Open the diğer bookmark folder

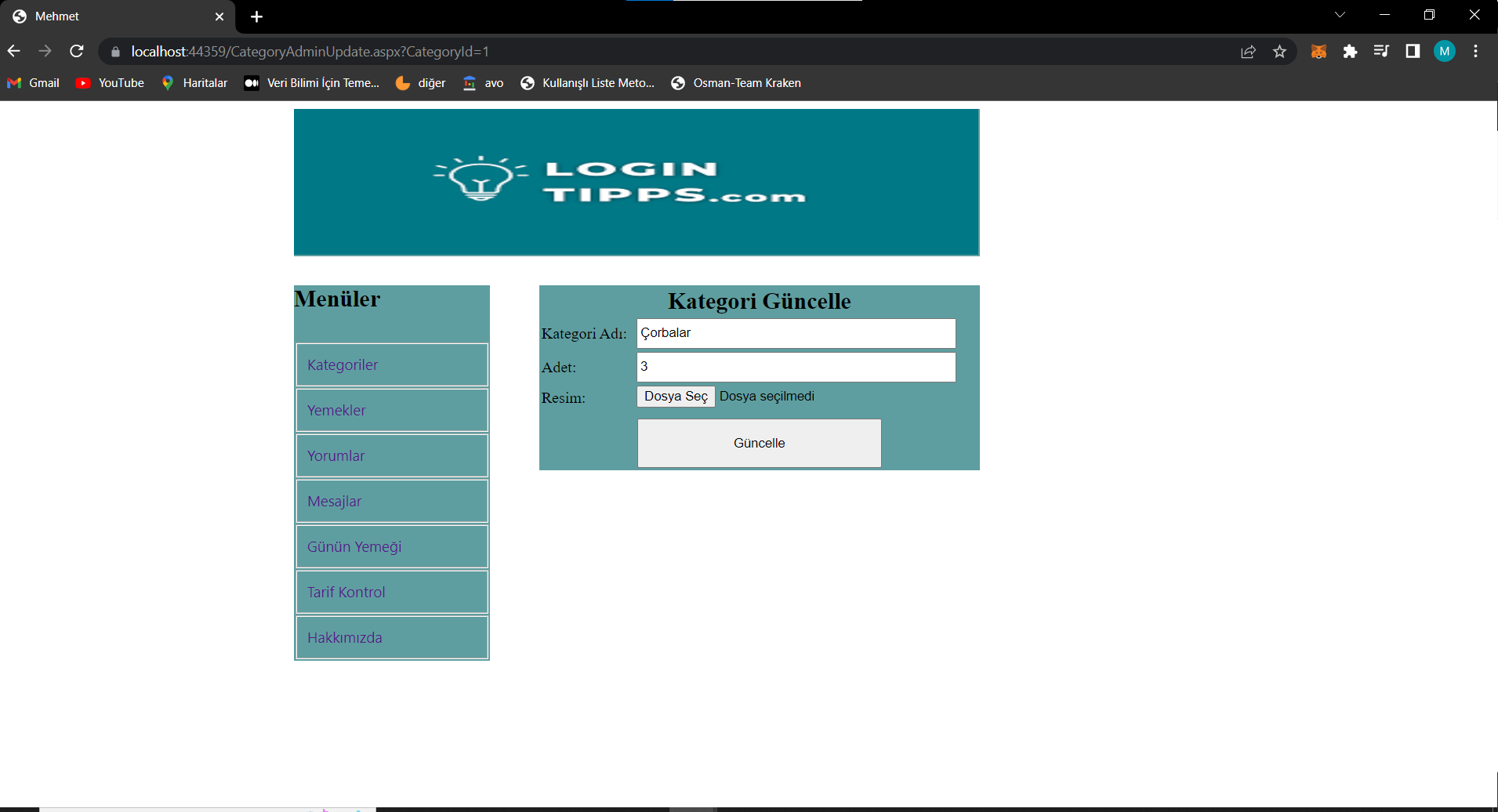coord(421,83)
